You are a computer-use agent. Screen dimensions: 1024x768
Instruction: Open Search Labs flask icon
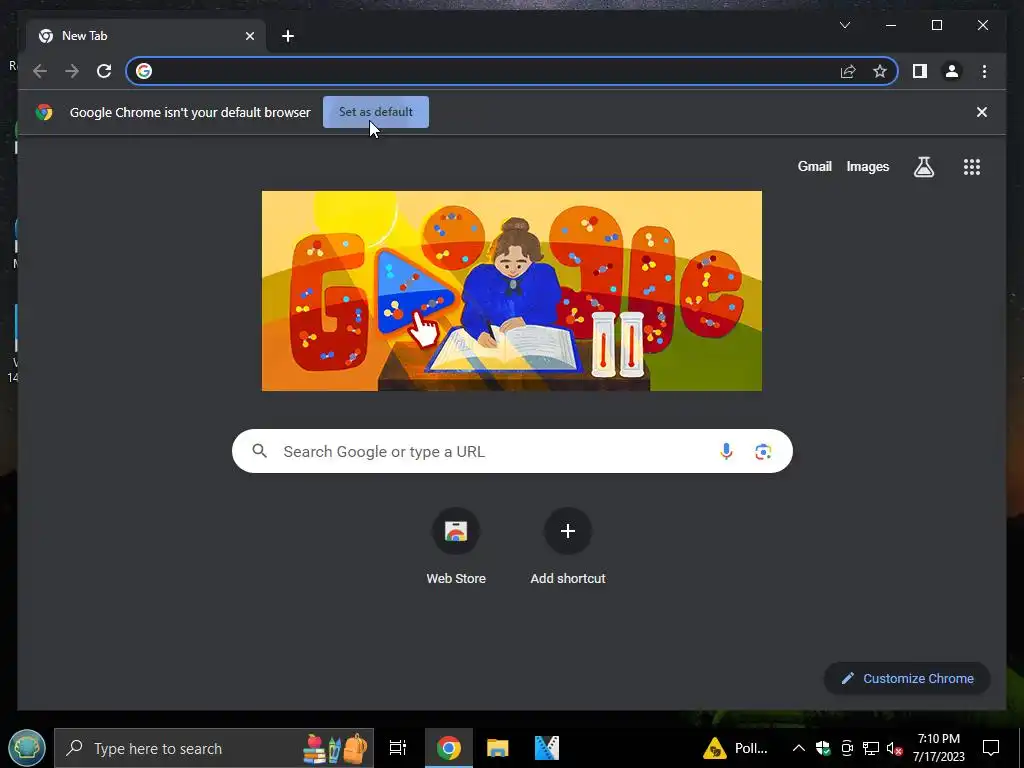tap(923, 167)
